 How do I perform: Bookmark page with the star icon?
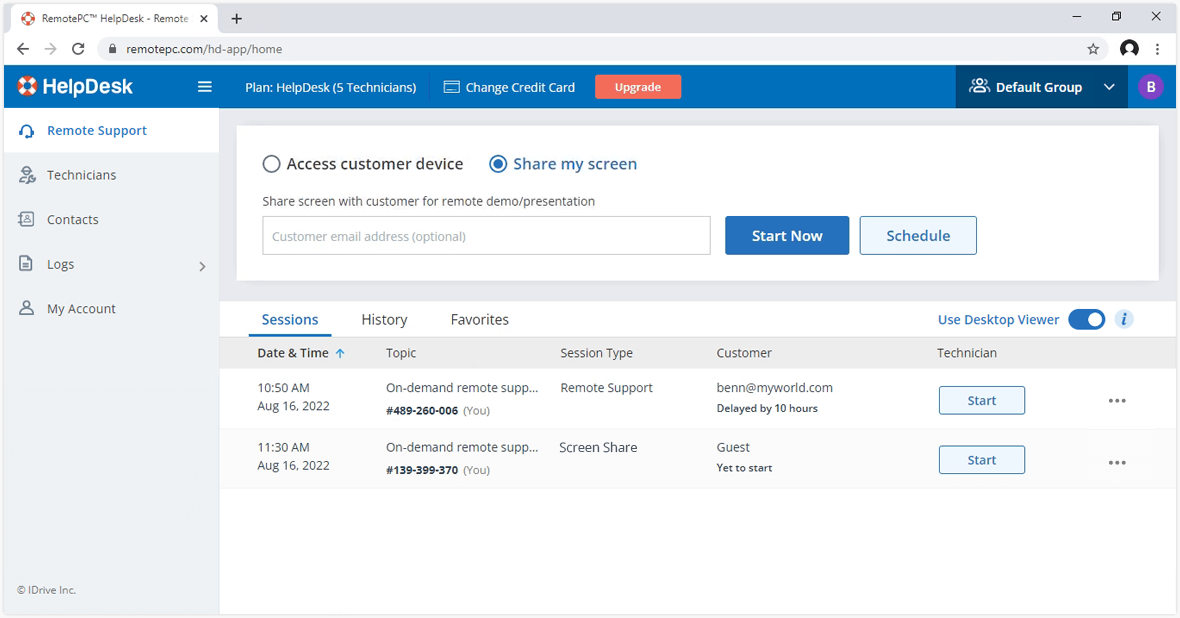pyautogui.click(x=1093, y=49)
